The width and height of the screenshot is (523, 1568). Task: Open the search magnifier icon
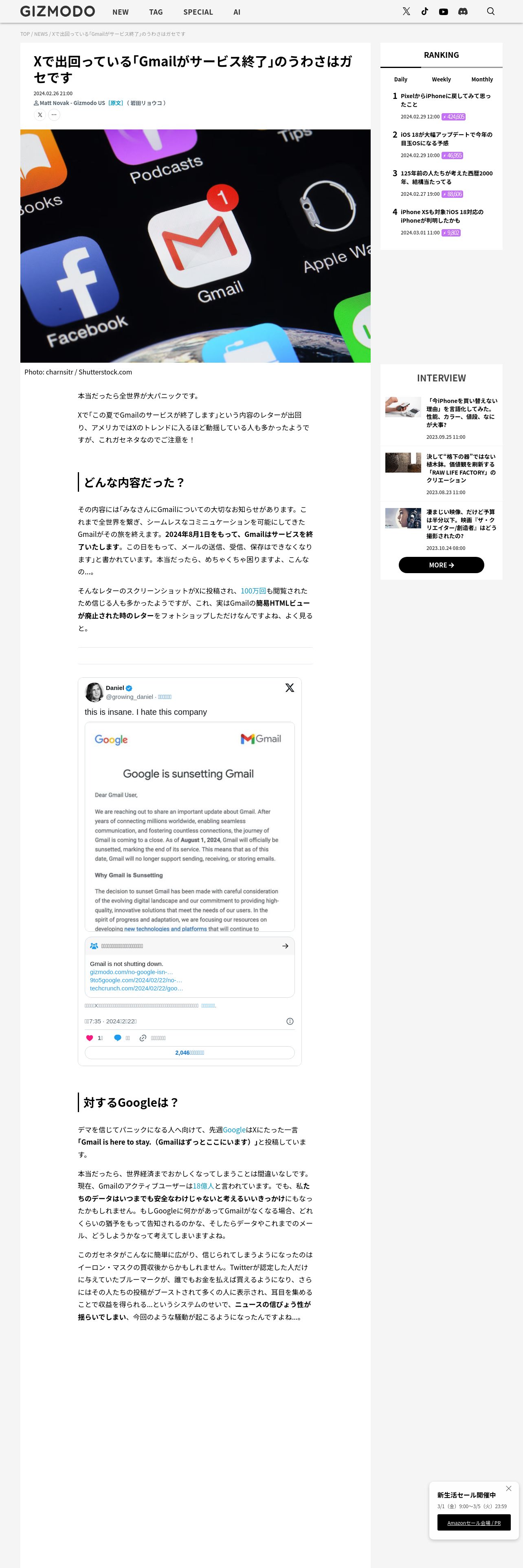(491, 11)
